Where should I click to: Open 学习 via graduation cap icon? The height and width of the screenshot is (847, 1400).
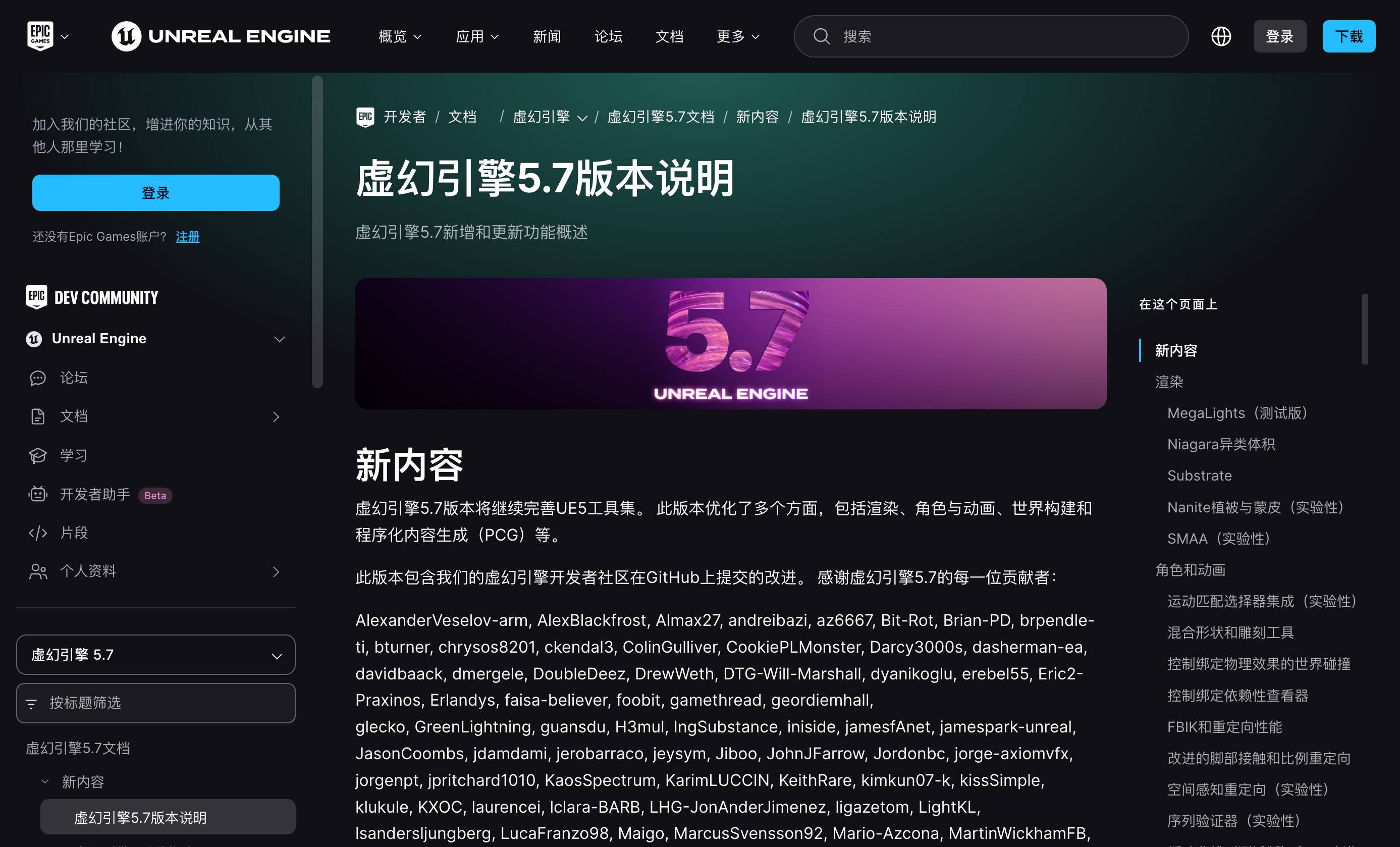point(37,455)
